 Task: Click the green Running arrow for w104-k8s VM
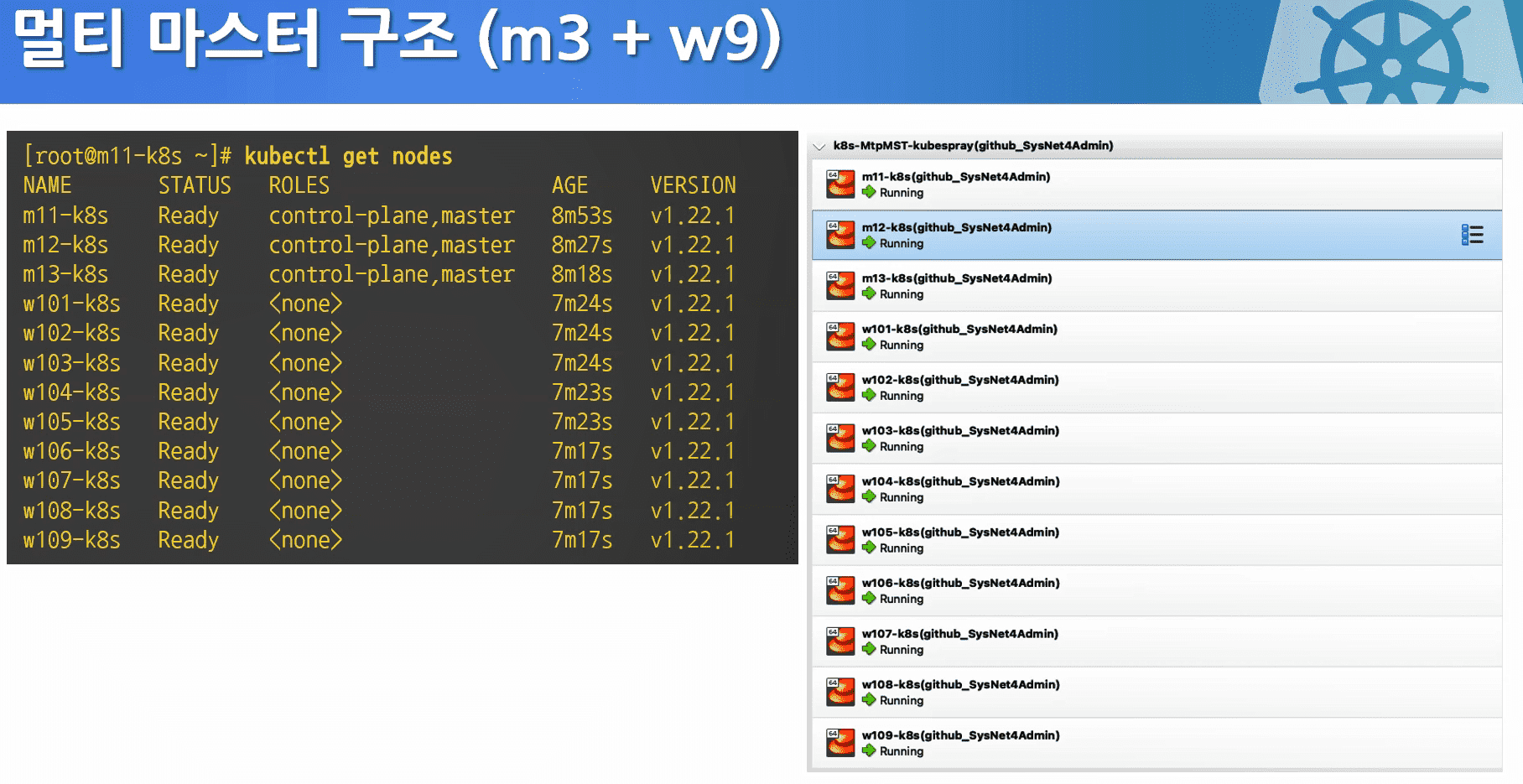point(869,496)
